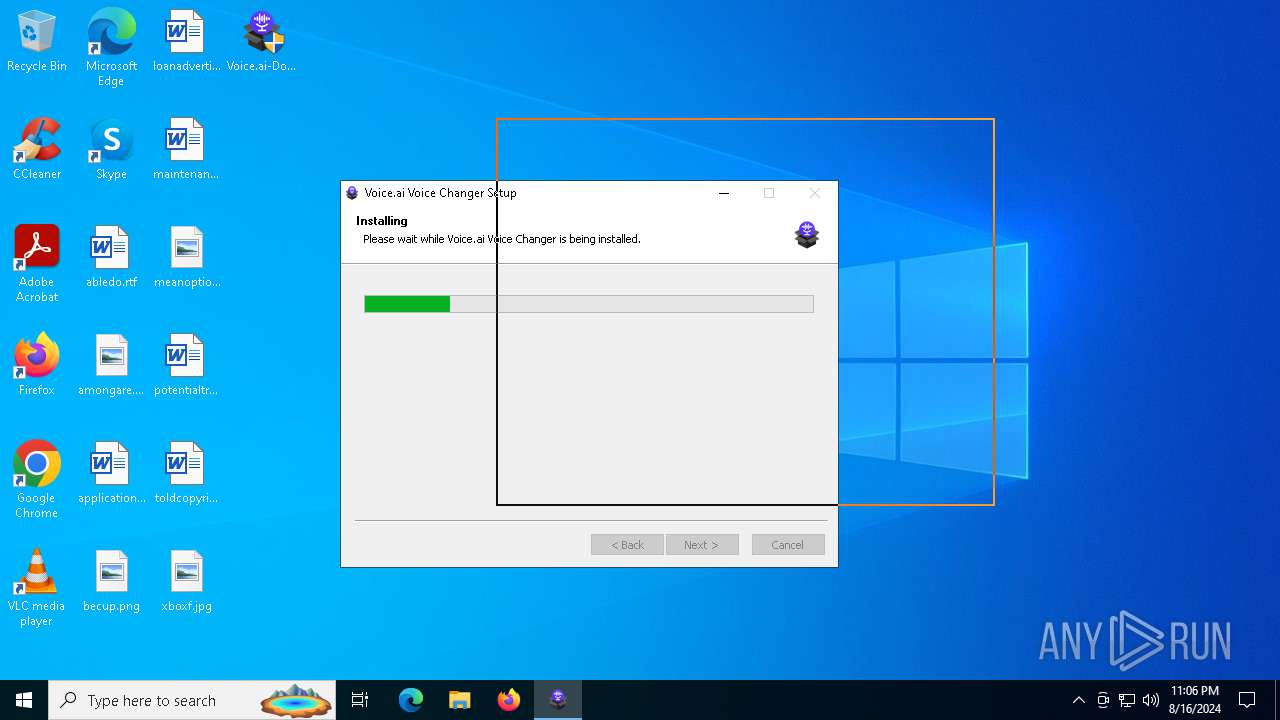Open the Windows Start menu

pyautogui.click(x=24, y=700)
